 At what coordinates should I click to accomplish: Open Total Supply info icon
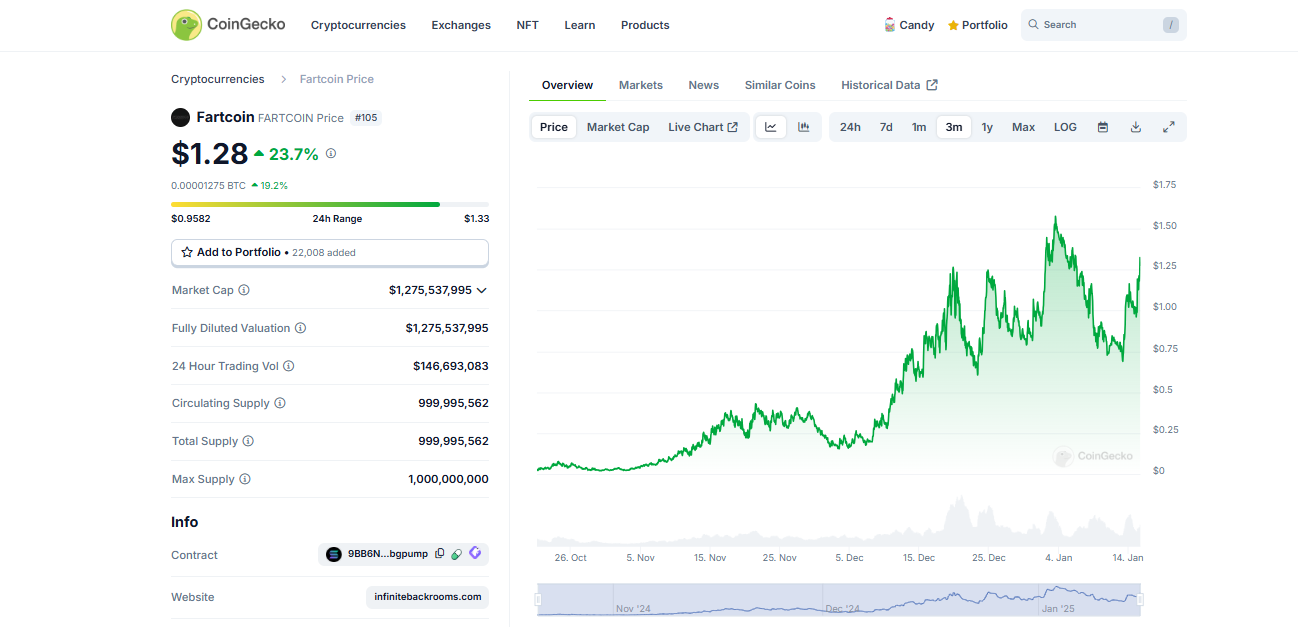(248, 441)
